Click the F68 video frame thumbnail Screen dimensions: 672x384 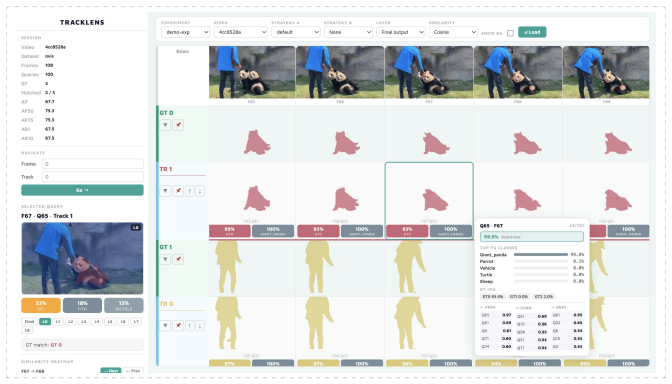pos(518,72)
